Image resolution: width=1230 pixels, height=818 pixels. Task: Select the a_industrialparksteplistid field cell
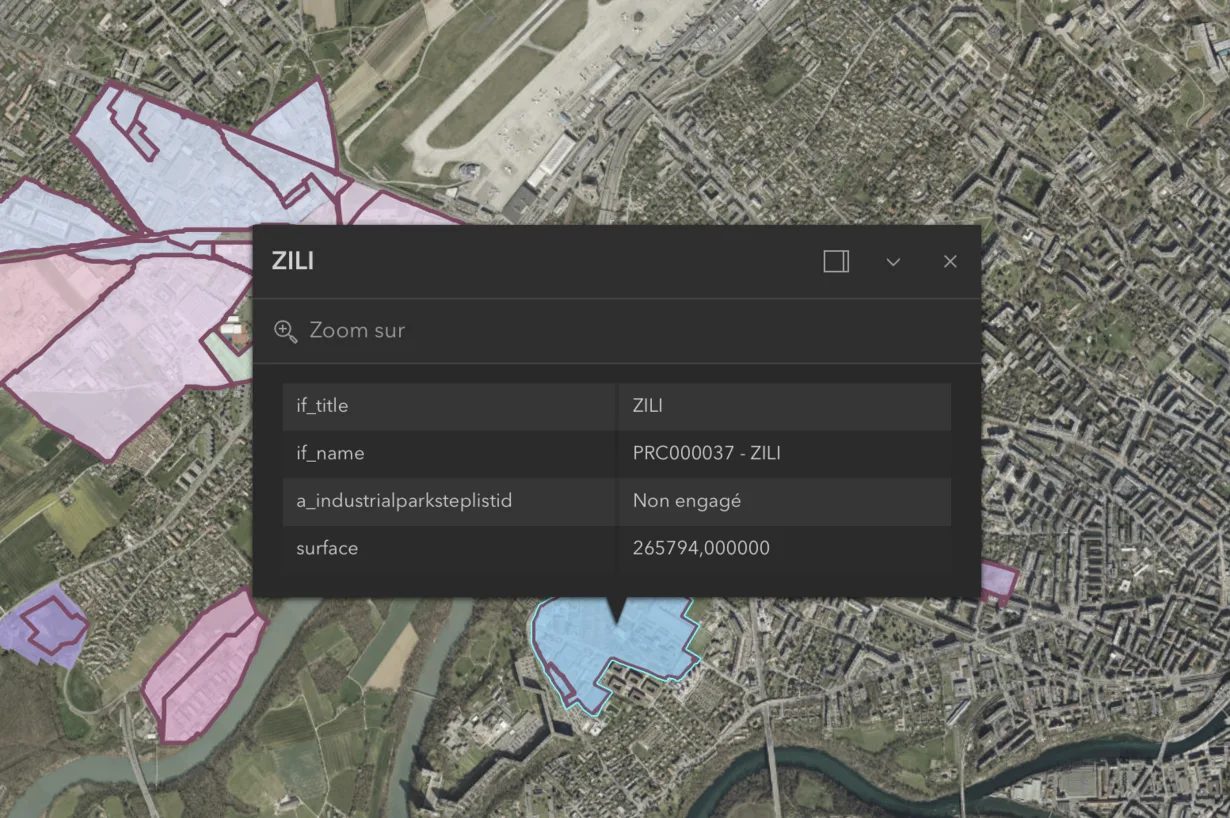449,501
